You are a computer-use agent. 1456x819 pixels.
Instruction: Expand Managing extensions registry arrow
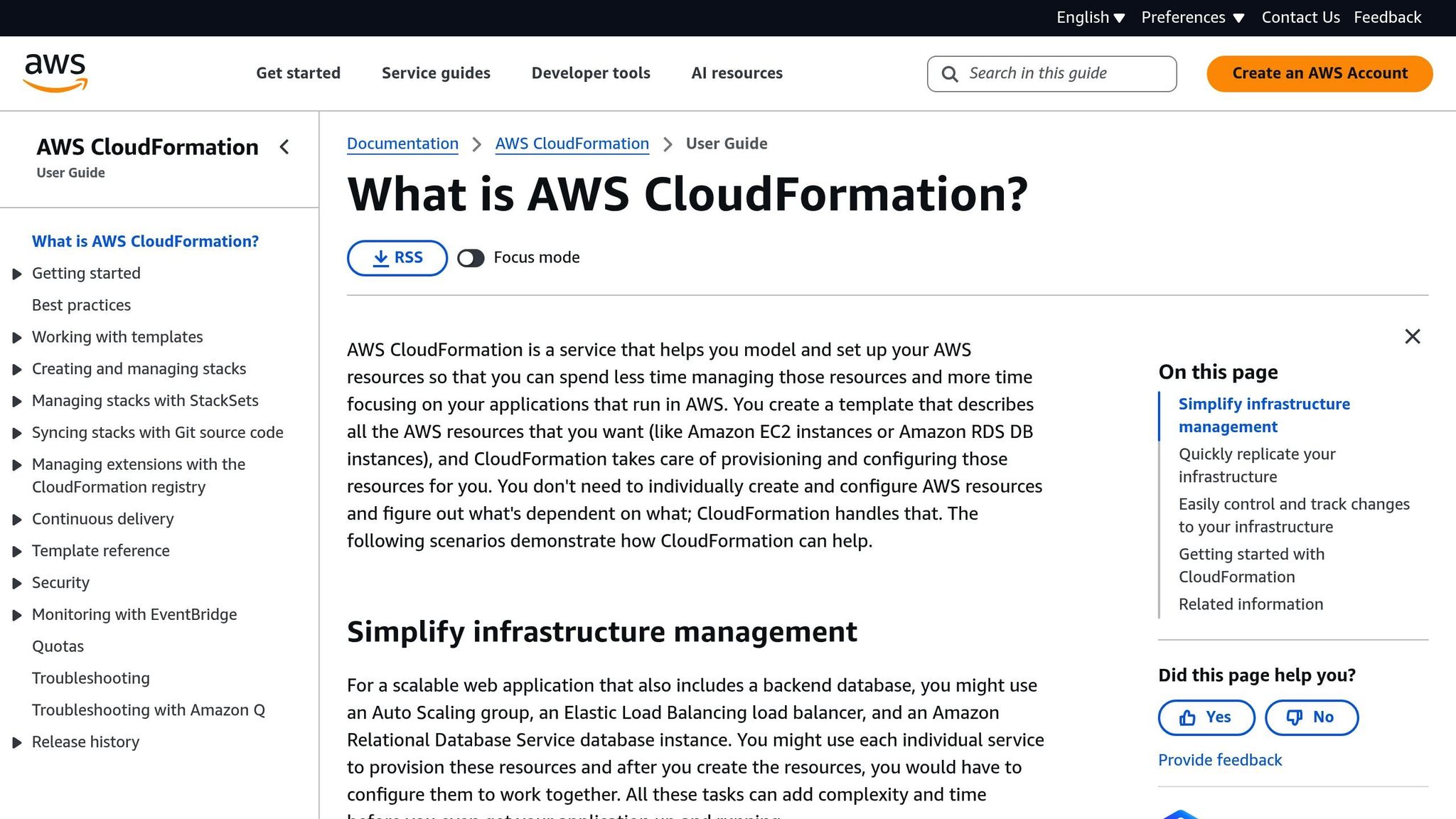click(17, 466)
